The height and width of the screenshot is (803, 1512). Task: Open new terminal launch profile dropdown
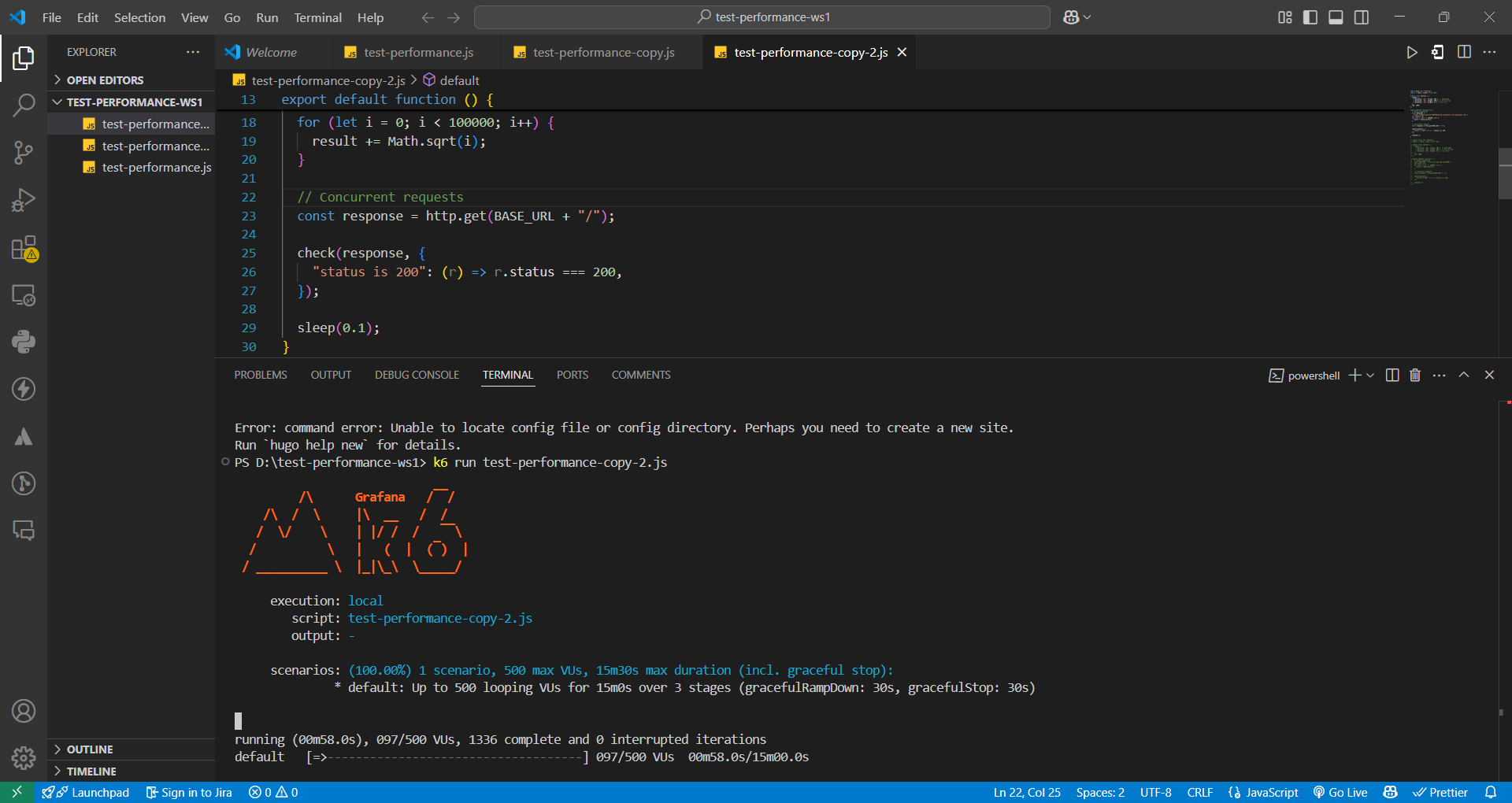1370,376
